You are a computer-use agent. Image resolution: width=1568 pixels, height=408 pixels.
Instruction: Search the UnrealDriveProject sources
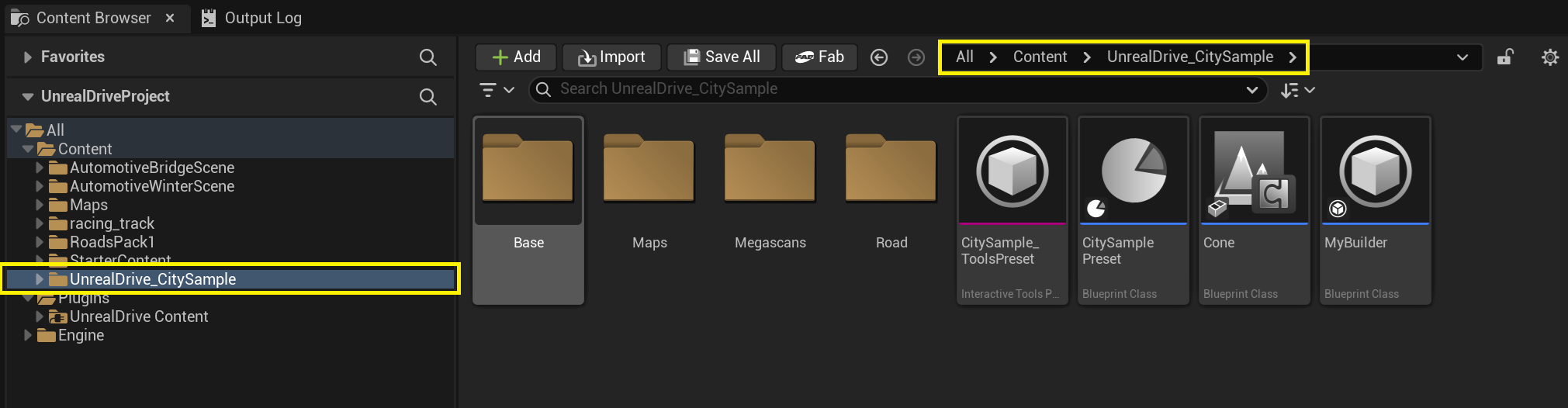point(427,97)
